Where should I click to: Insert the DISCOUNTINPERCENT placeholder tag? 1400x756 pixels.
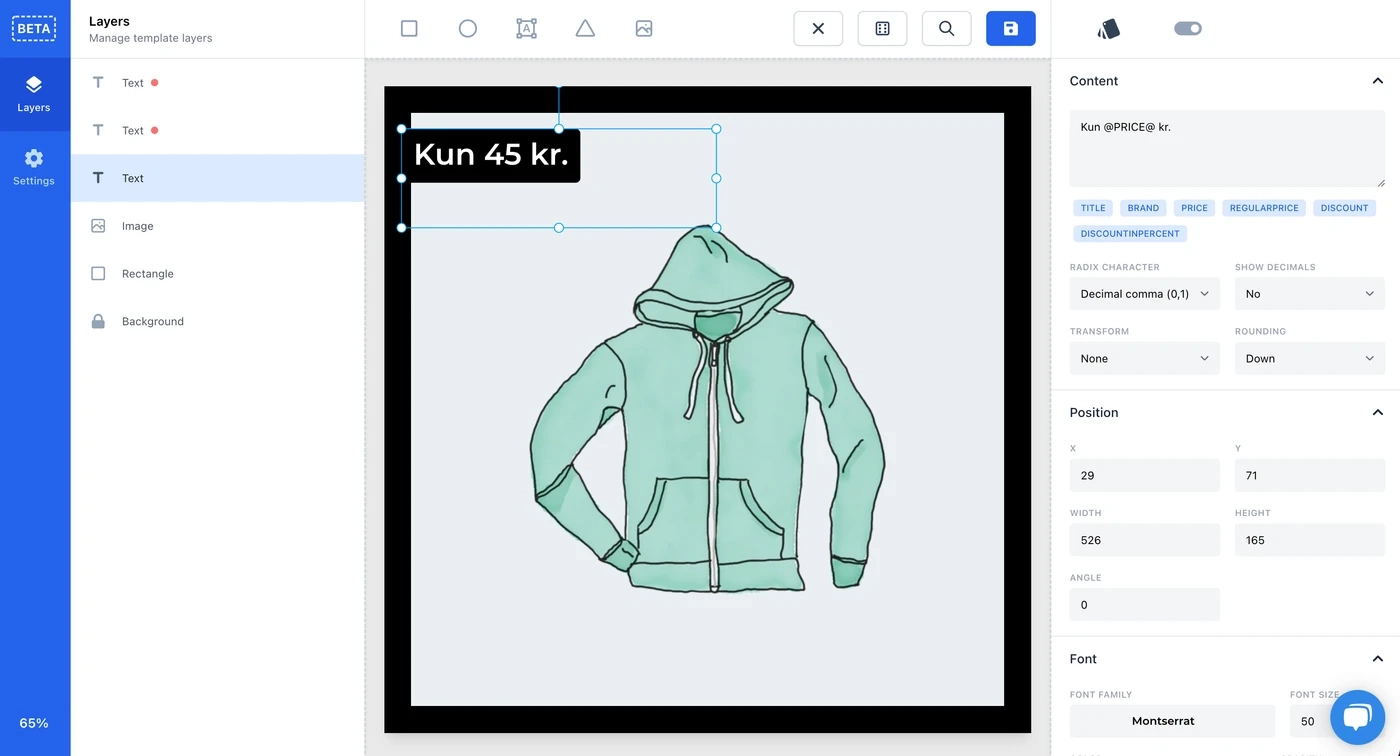coord(1130,234)
